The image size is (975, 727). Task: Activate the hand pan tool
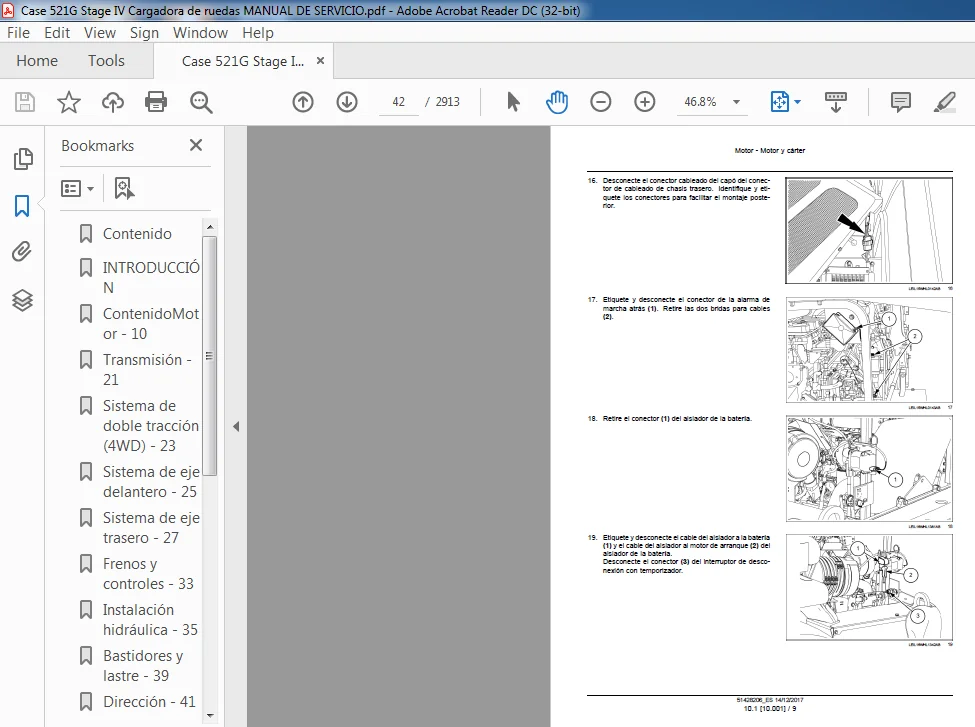(x=557, y=101)
